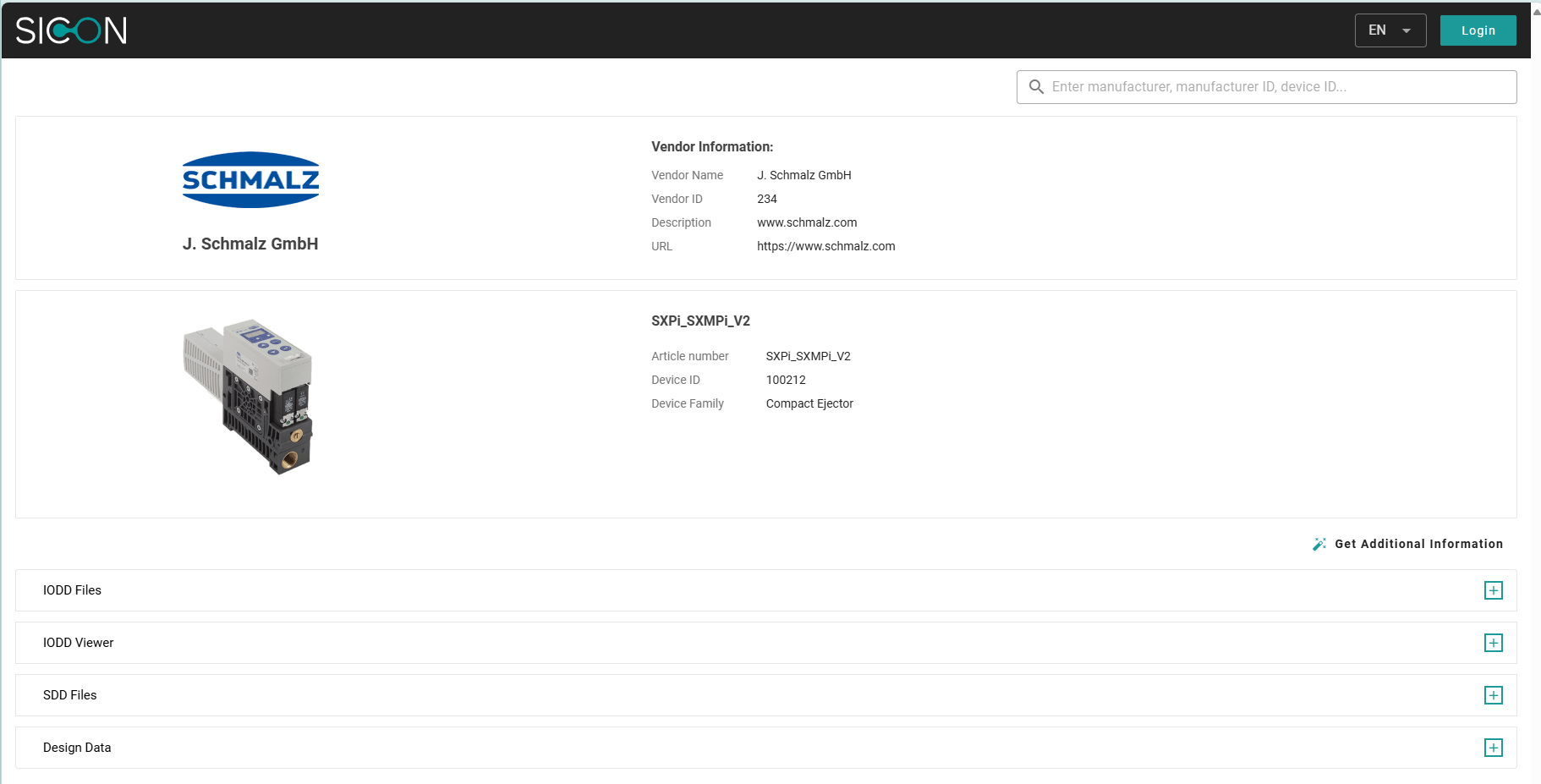Click the SICON logo in header
The width and height of the screenshot is (1541, 784).
tap(71, 30)
